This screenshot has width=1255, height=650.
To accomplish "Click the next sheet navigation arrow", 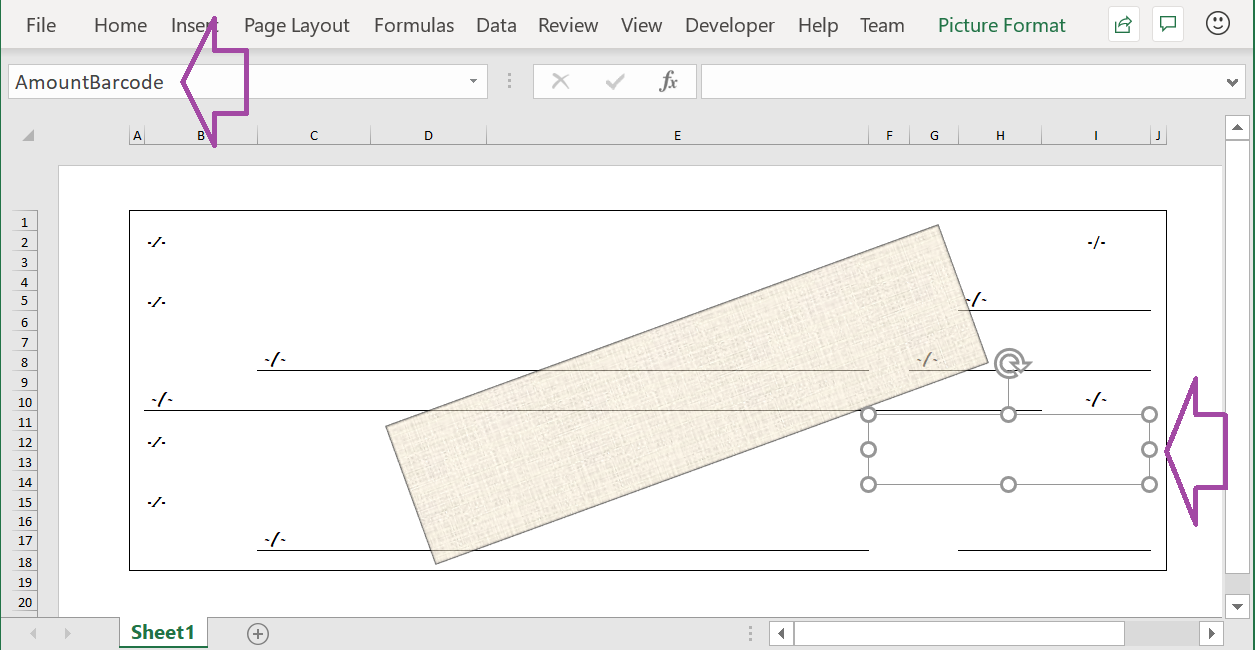I will click(x=68, y=633).
